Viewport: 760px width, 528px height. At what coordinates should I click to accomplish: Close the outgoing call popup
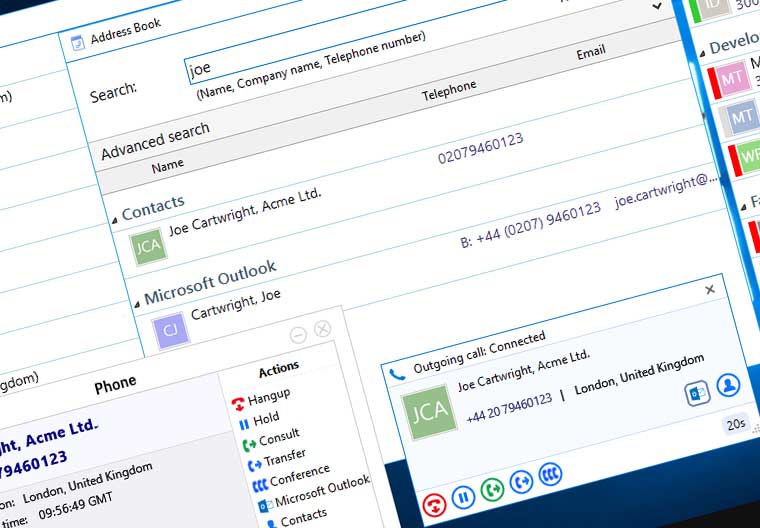point(710,290)
